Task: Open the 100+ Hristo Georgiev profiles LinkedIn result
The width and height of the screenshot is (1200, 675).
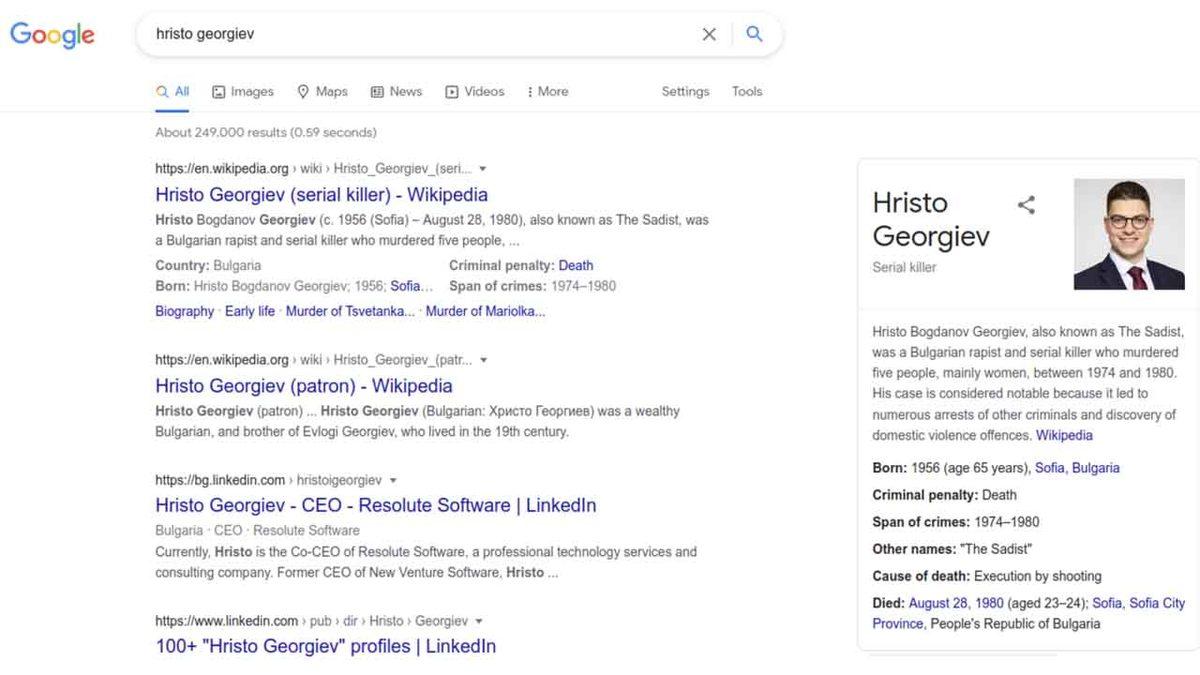Action: coord(324,646)
